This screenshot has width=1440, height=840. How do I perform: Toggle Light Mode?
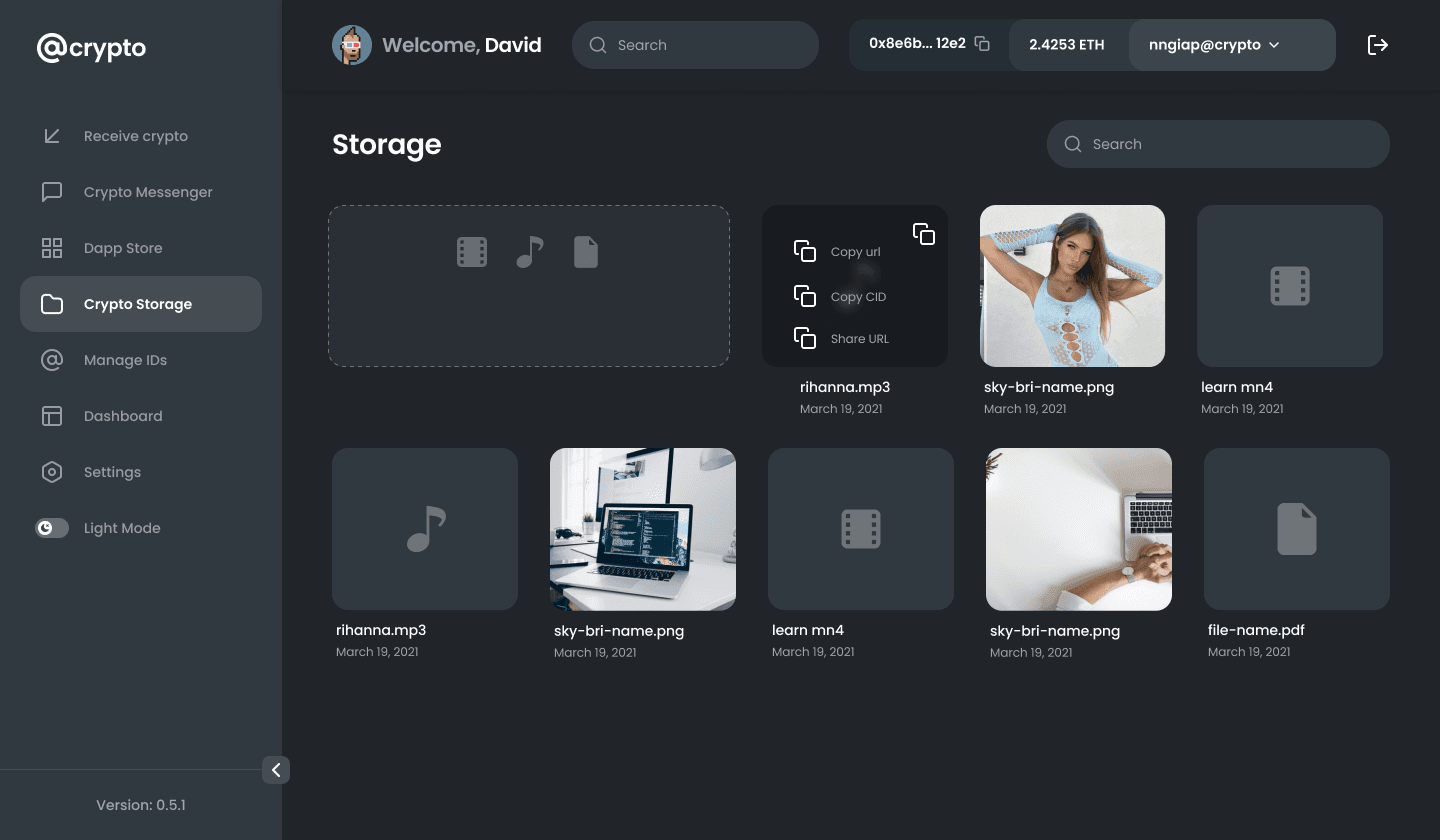(52, 528)
